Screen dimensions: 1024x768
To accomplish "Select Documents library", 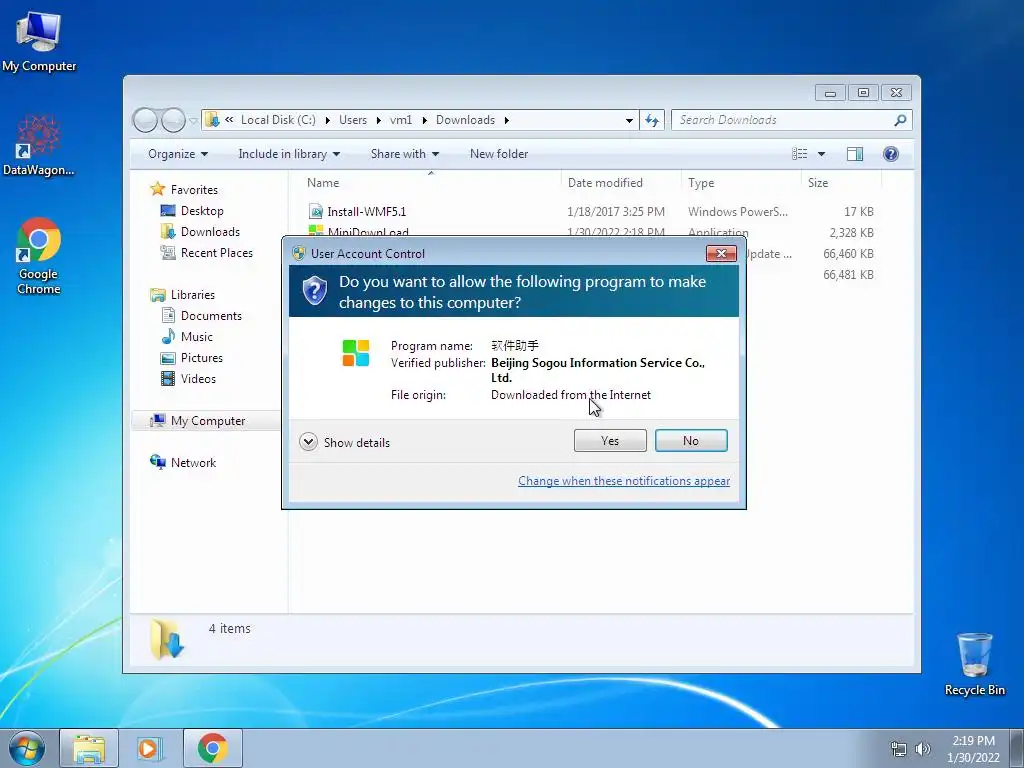I will 211,315.
